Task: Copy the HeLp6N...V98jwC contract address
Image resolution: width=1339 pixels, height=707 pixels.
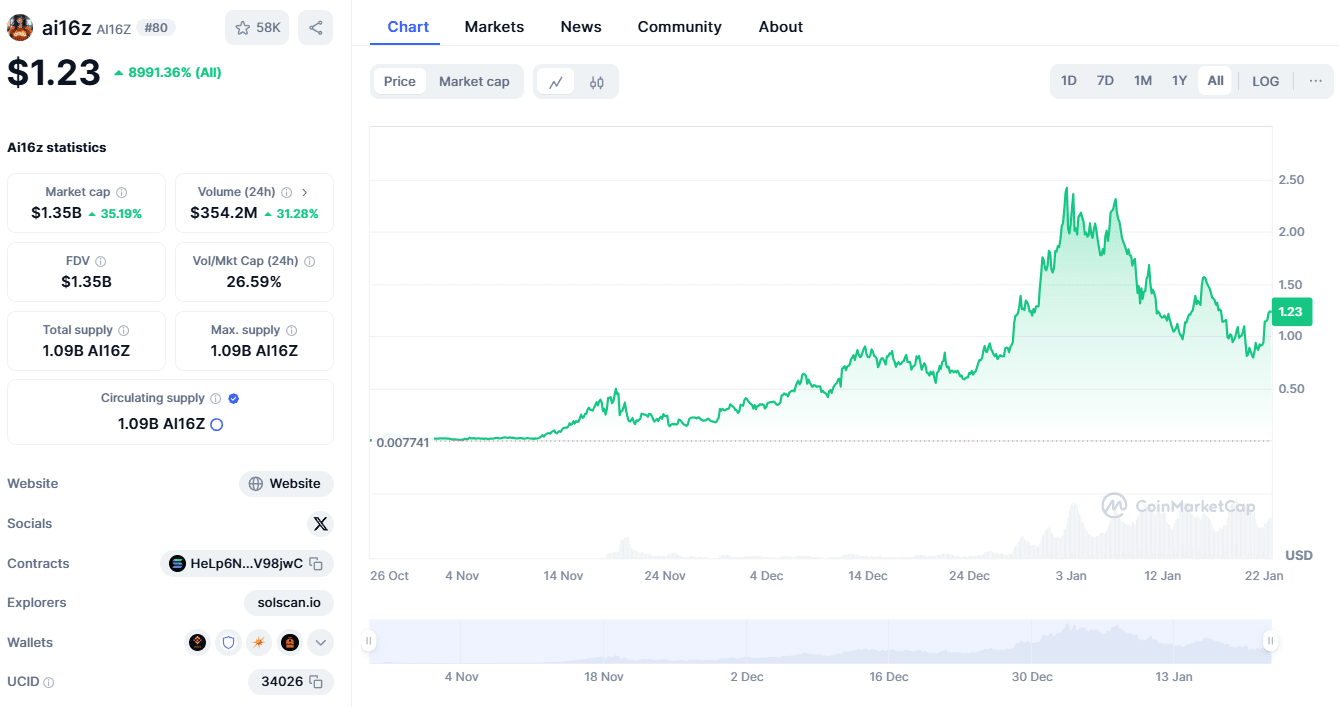Action: [316, 564]
